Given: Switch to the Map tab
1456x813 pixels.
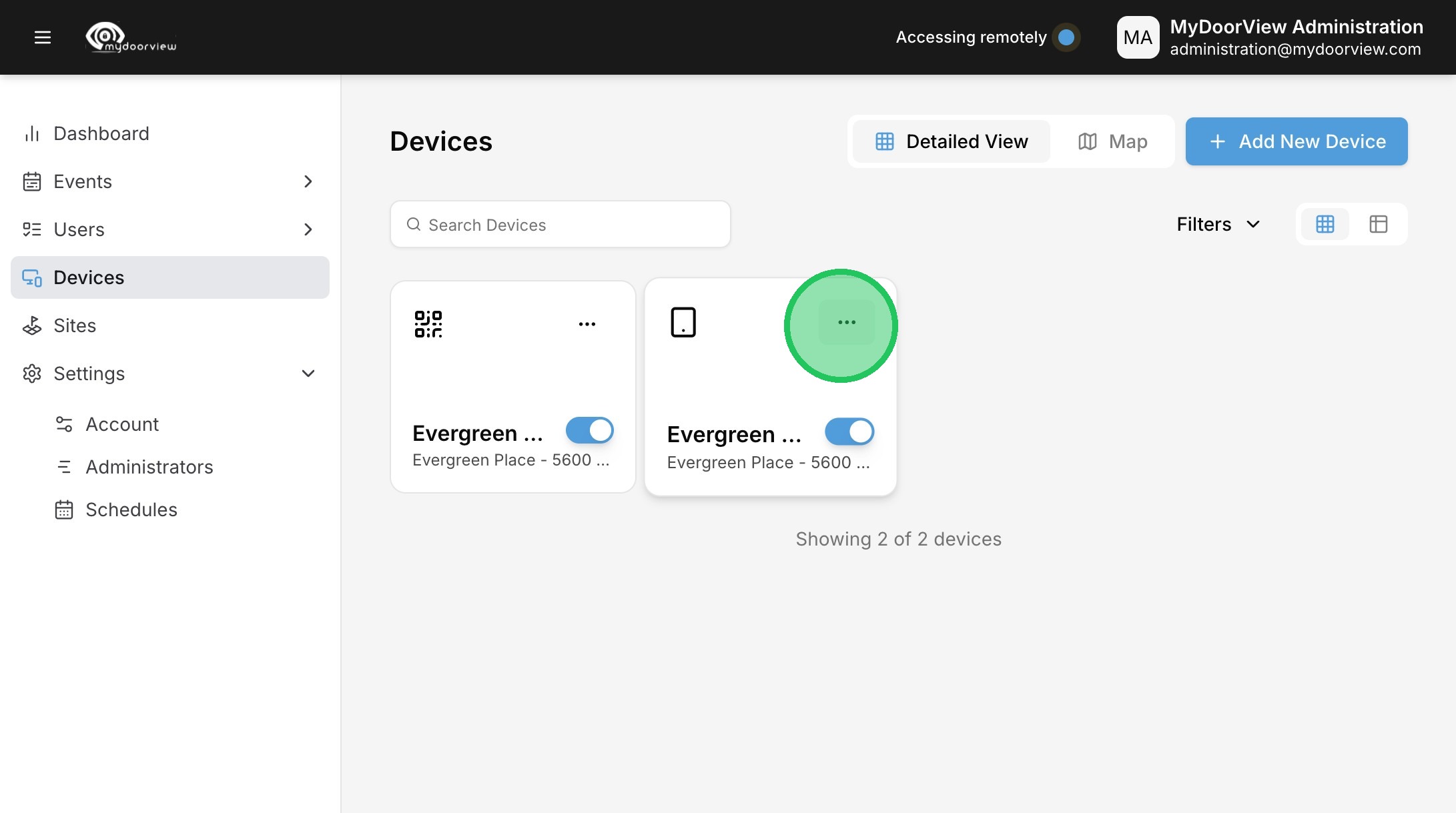Looking at the screenshot, I should coord(1112,141).
